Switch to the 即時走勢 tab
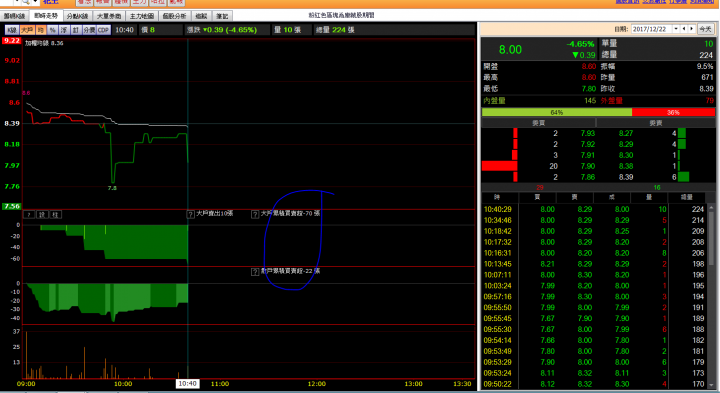This screenshot has width=720, height=393. [46, 16]
